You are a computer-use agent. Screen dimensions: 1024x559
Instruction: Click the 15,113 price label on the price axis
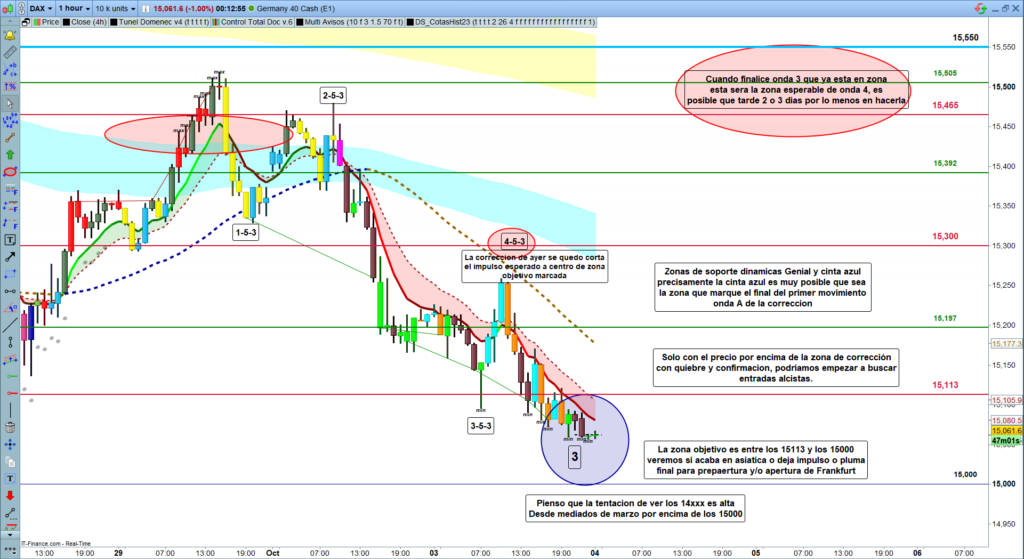(946, 385)
